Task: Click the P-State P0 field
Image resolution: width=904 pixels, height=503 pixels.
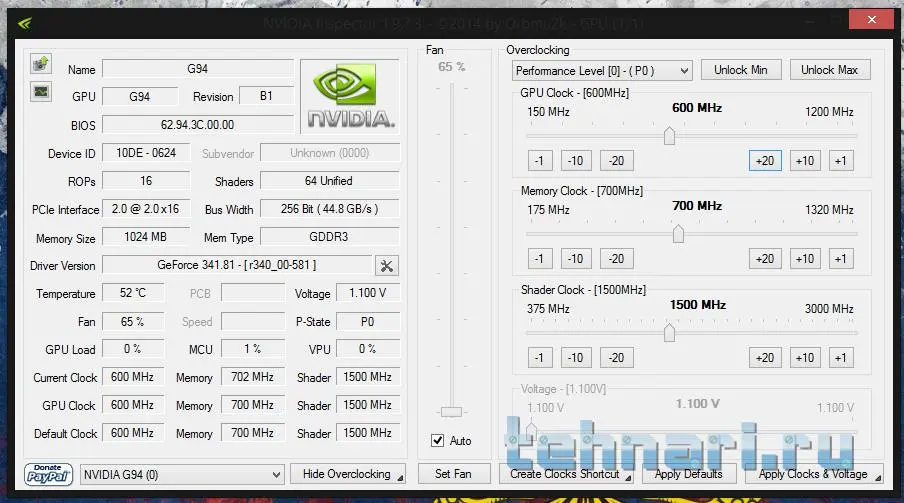Action: pyautogui.click(x=367, y=321)
